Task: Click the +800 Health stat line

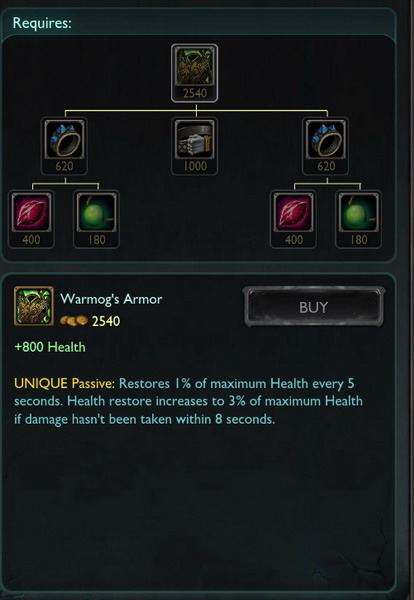Action: click(50, 347)
